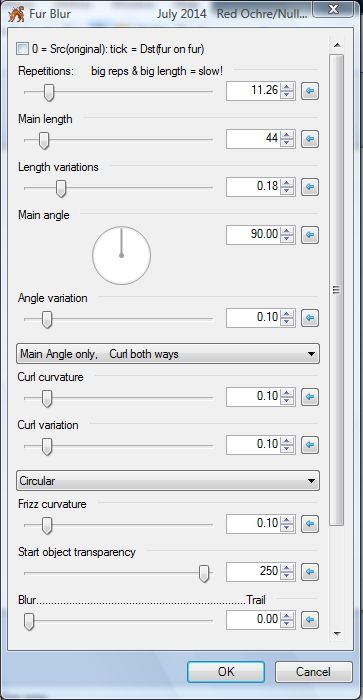Open the Circular dropdown

(168, 481)
